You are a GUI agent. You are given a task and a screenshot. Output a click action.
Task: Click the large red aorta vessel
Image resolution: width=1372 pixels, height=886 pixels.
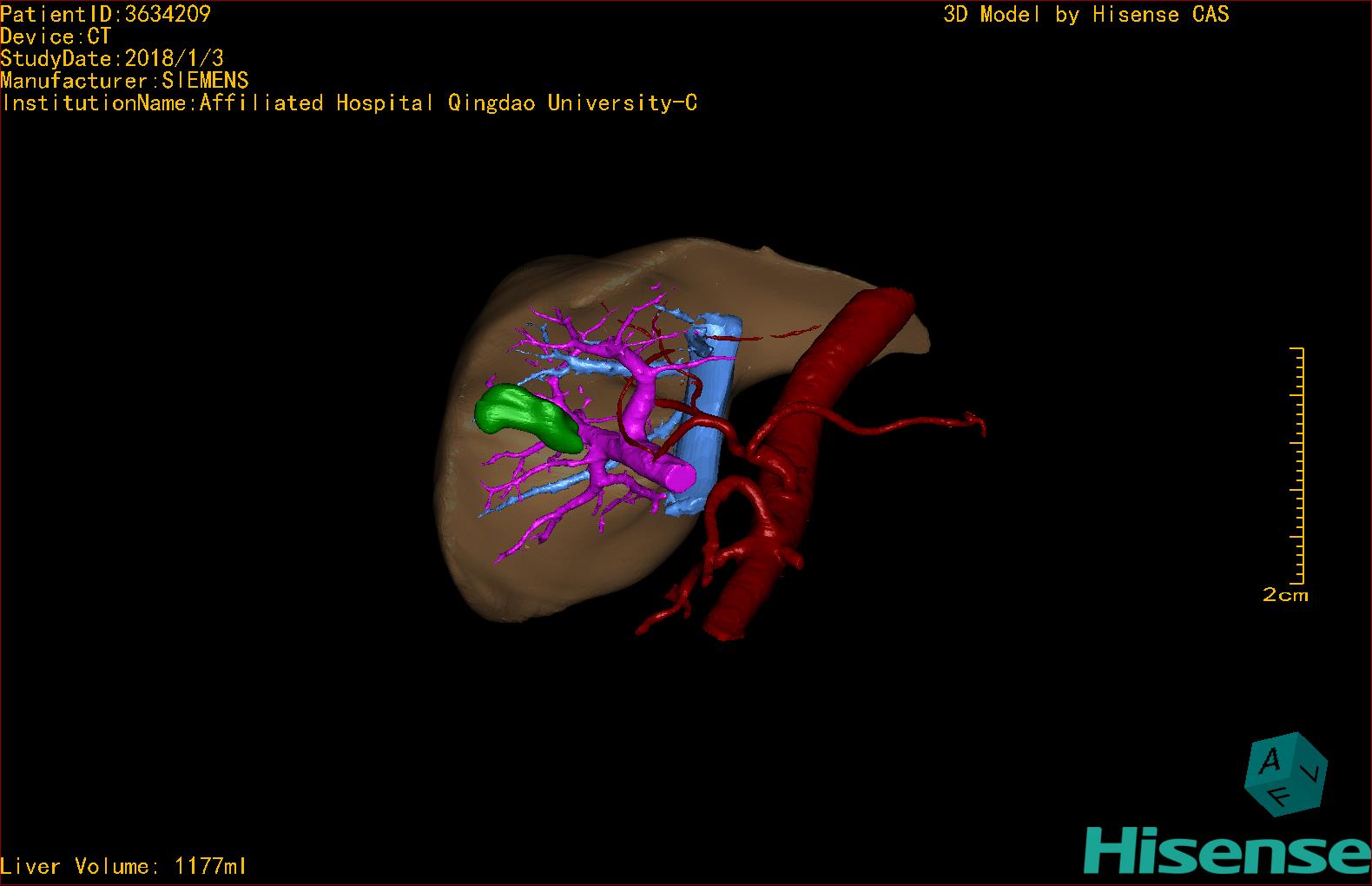834,374
